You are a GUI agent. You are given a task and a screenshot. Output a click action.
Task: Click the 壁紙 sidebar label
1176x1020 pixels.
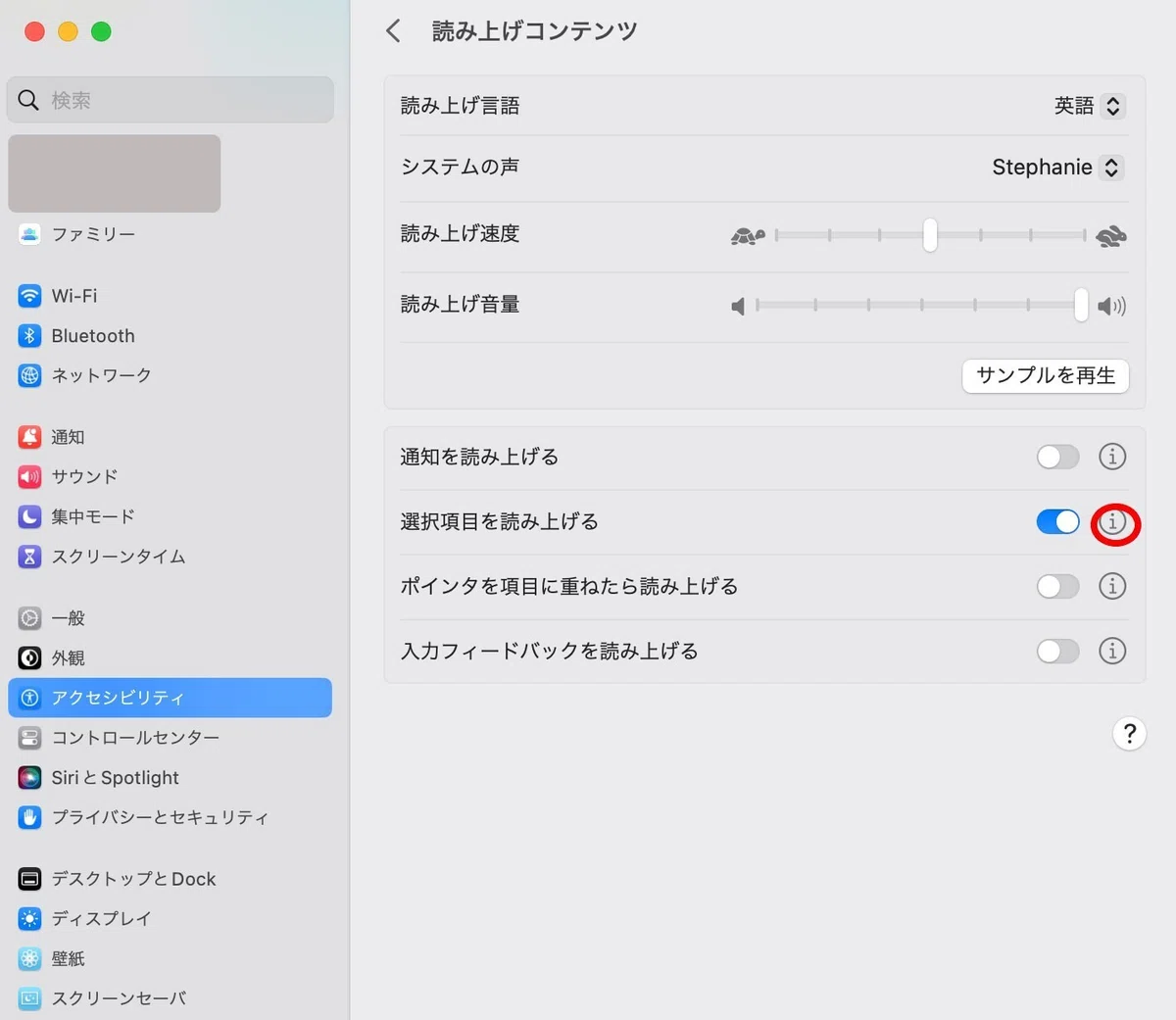[69, 958]
